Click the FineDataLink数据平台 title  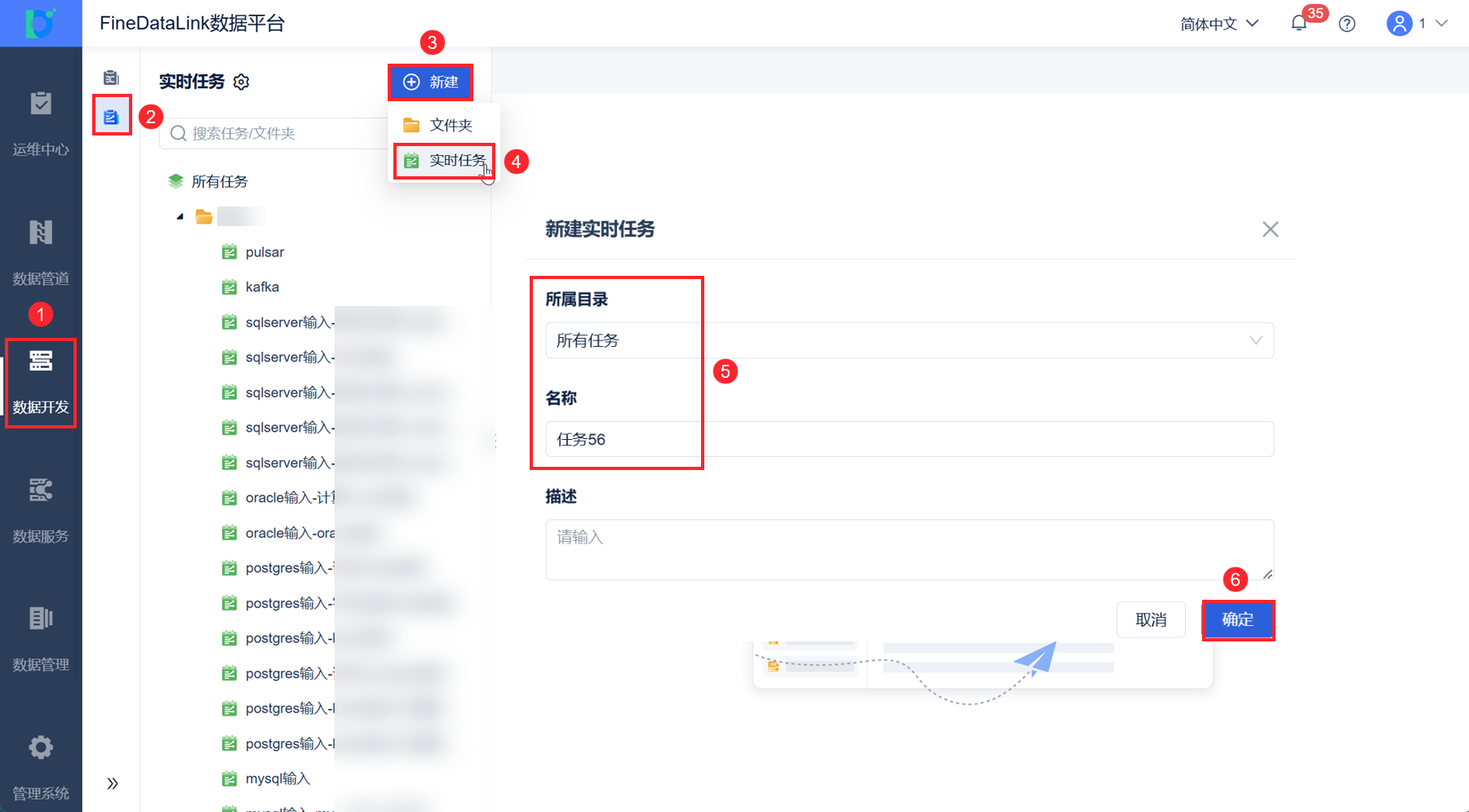coord(192,23)
